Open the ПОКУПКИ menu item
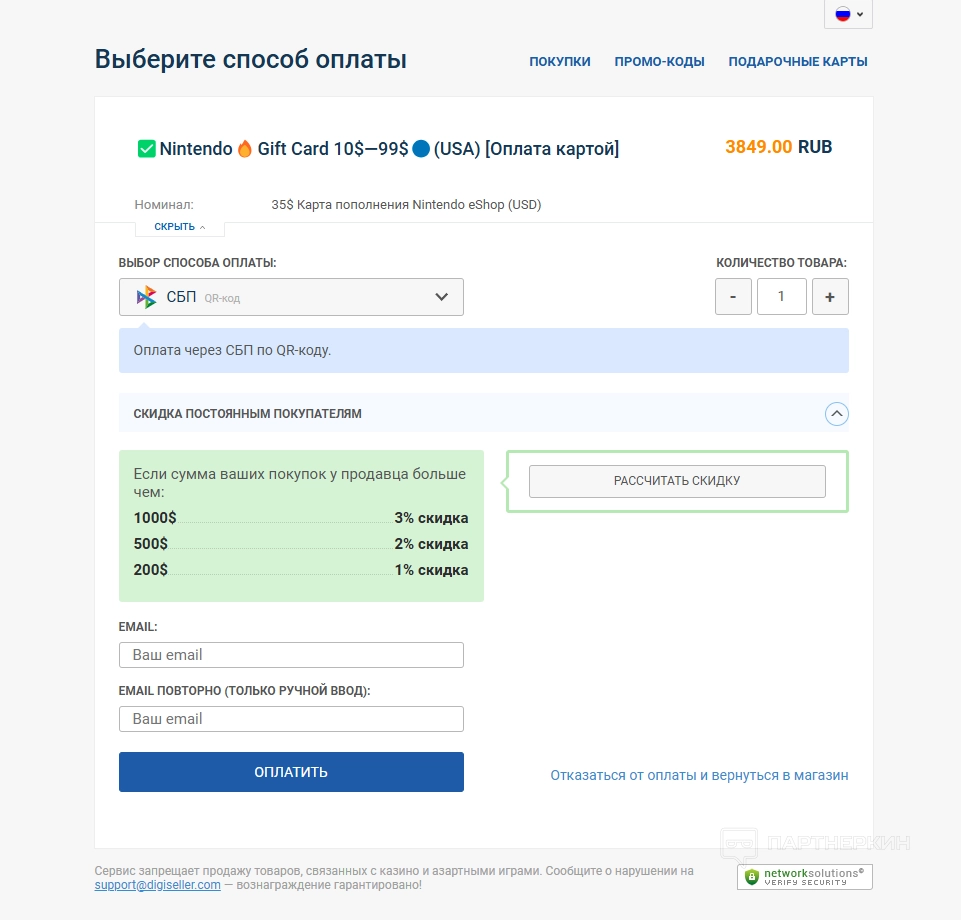Screen dimensions: 961x920 pos(560,62)
